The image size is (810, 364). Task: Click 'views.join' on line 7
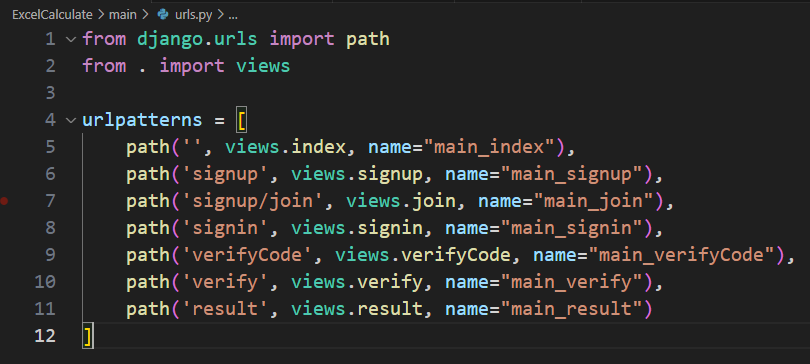click(x=400, y=201)
